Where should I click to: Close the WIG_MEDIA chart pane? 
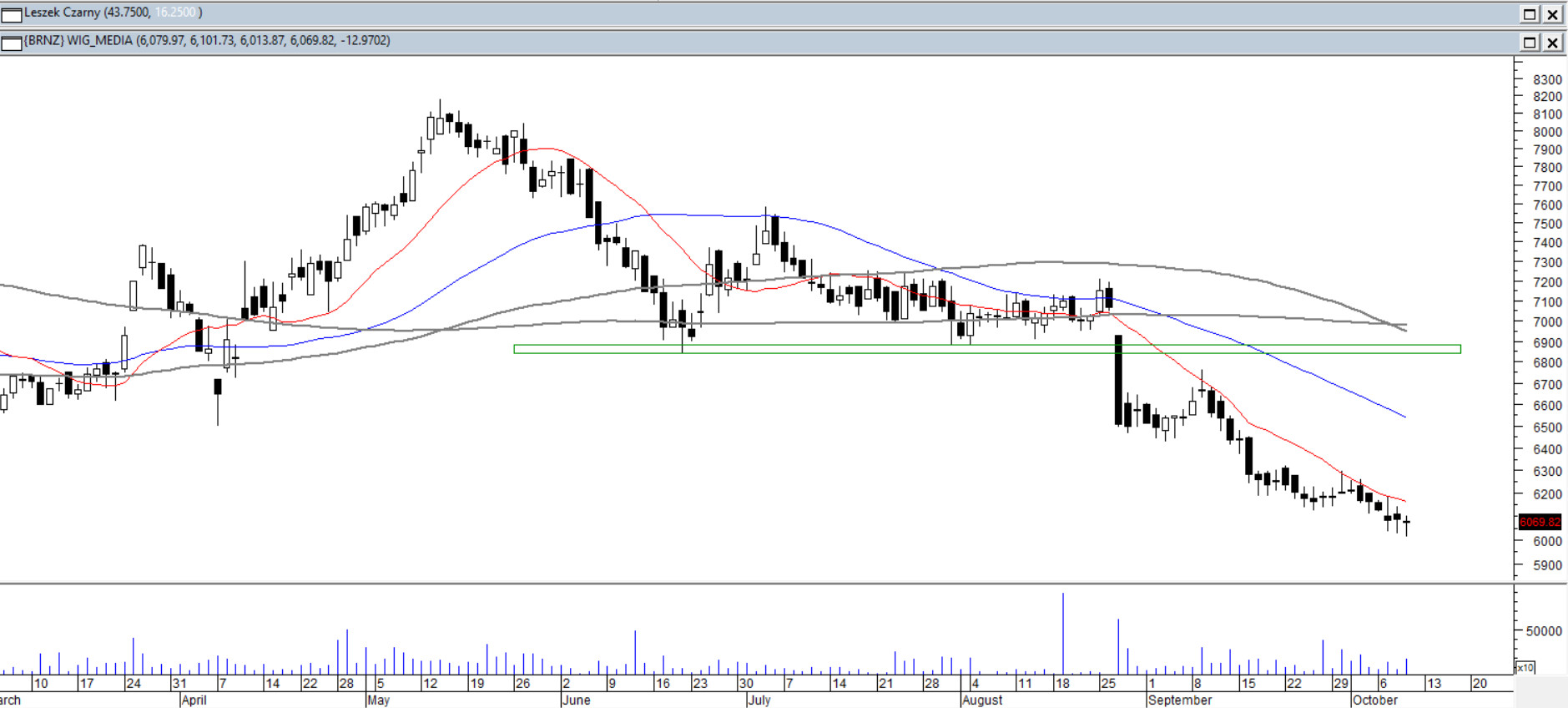click(x=1552, y=43)
